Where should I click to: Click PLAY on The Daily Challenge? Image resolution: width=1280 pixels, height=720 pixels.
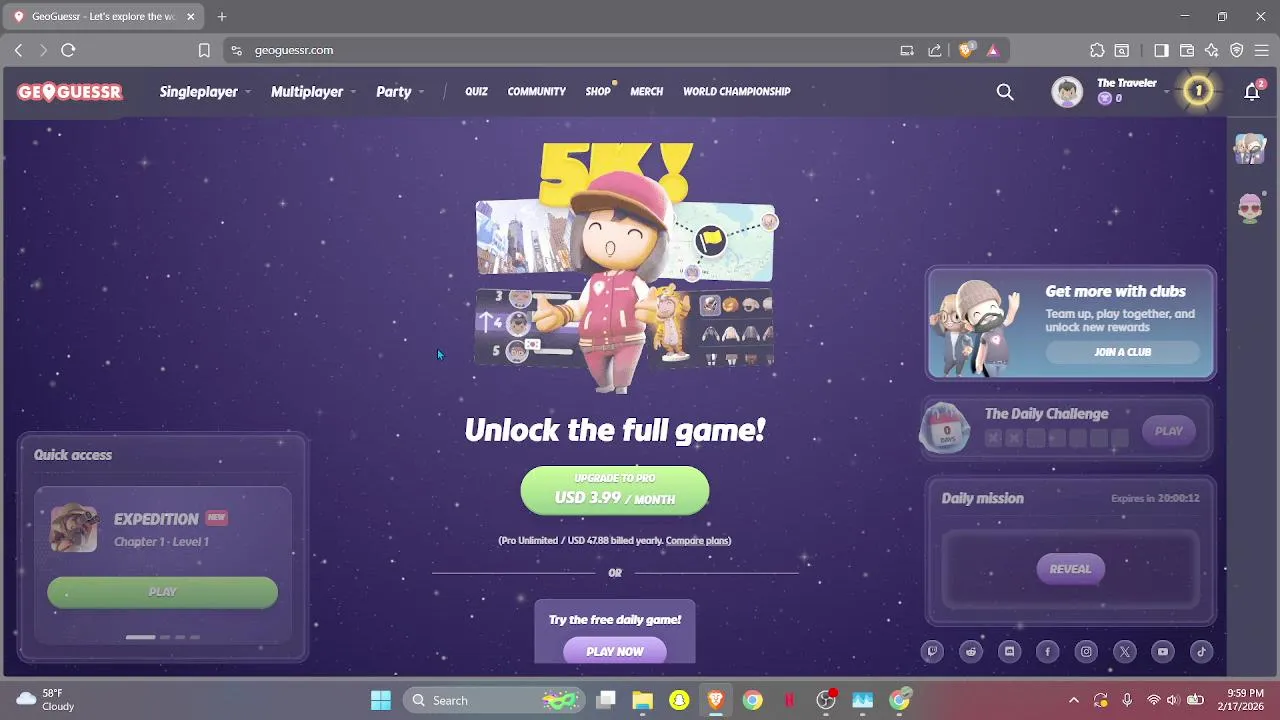1169,431
